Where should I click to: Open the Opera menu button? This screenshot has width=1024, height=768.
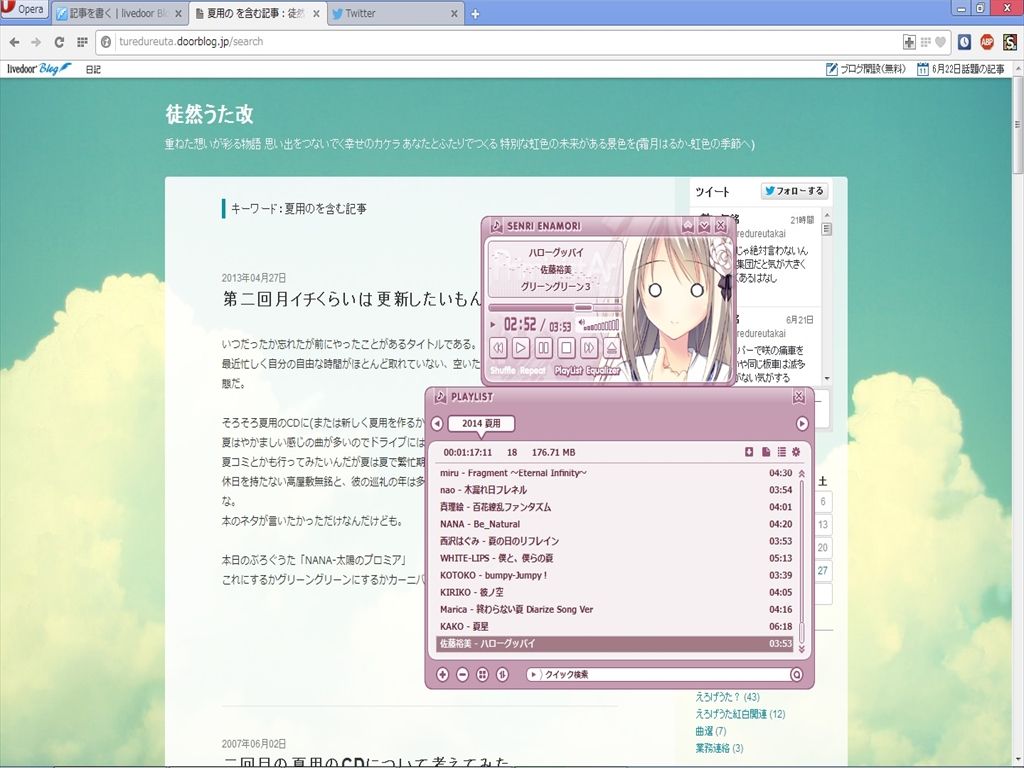(x=24, y=9)
